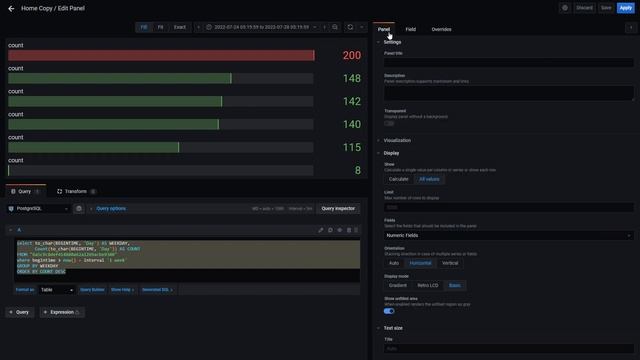Expand the Visualization section
Viewport: 640px width, 360px height.
click(x=397, y=140)
